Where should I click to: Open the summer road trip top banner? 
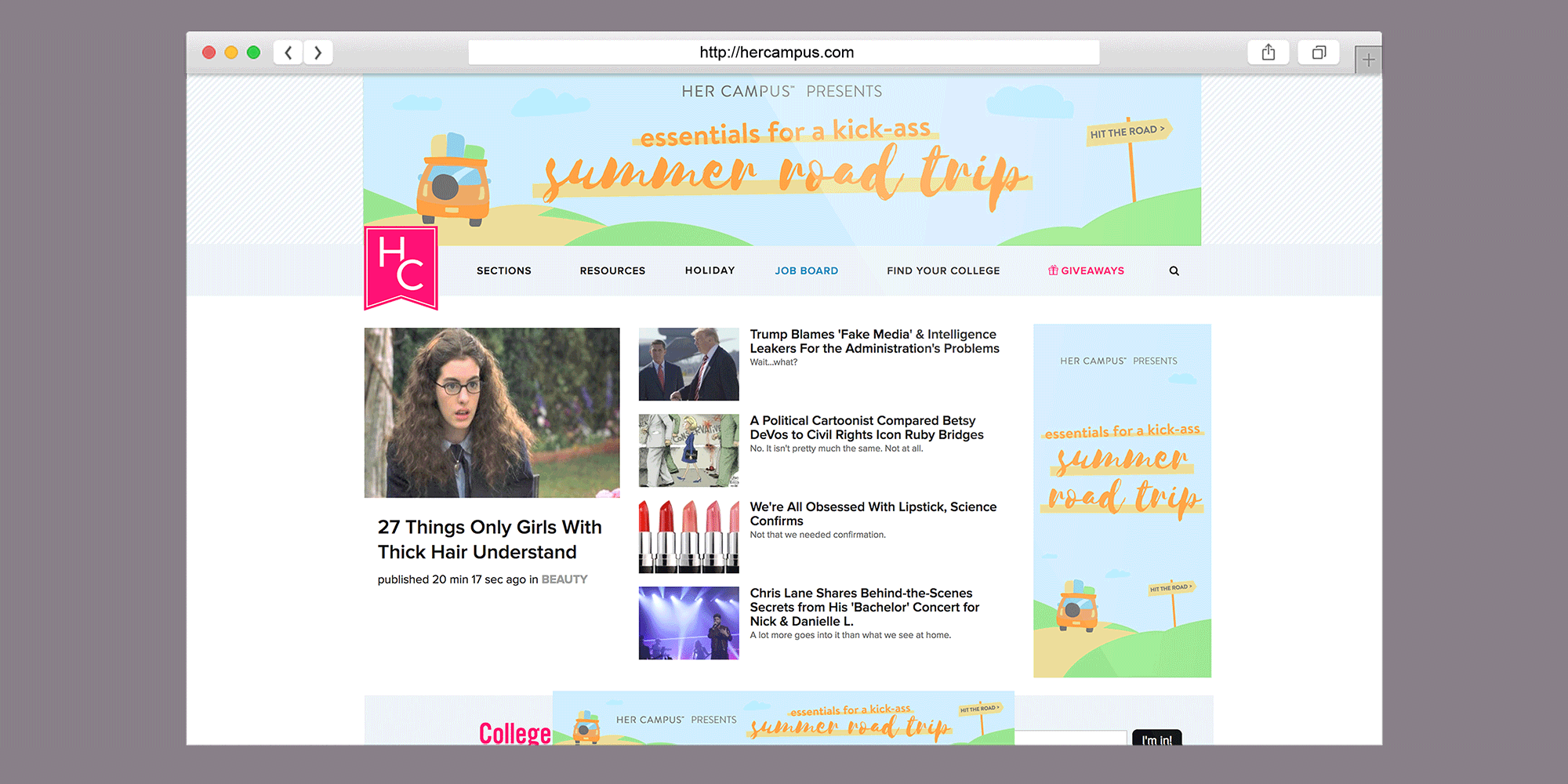[782, 161]
